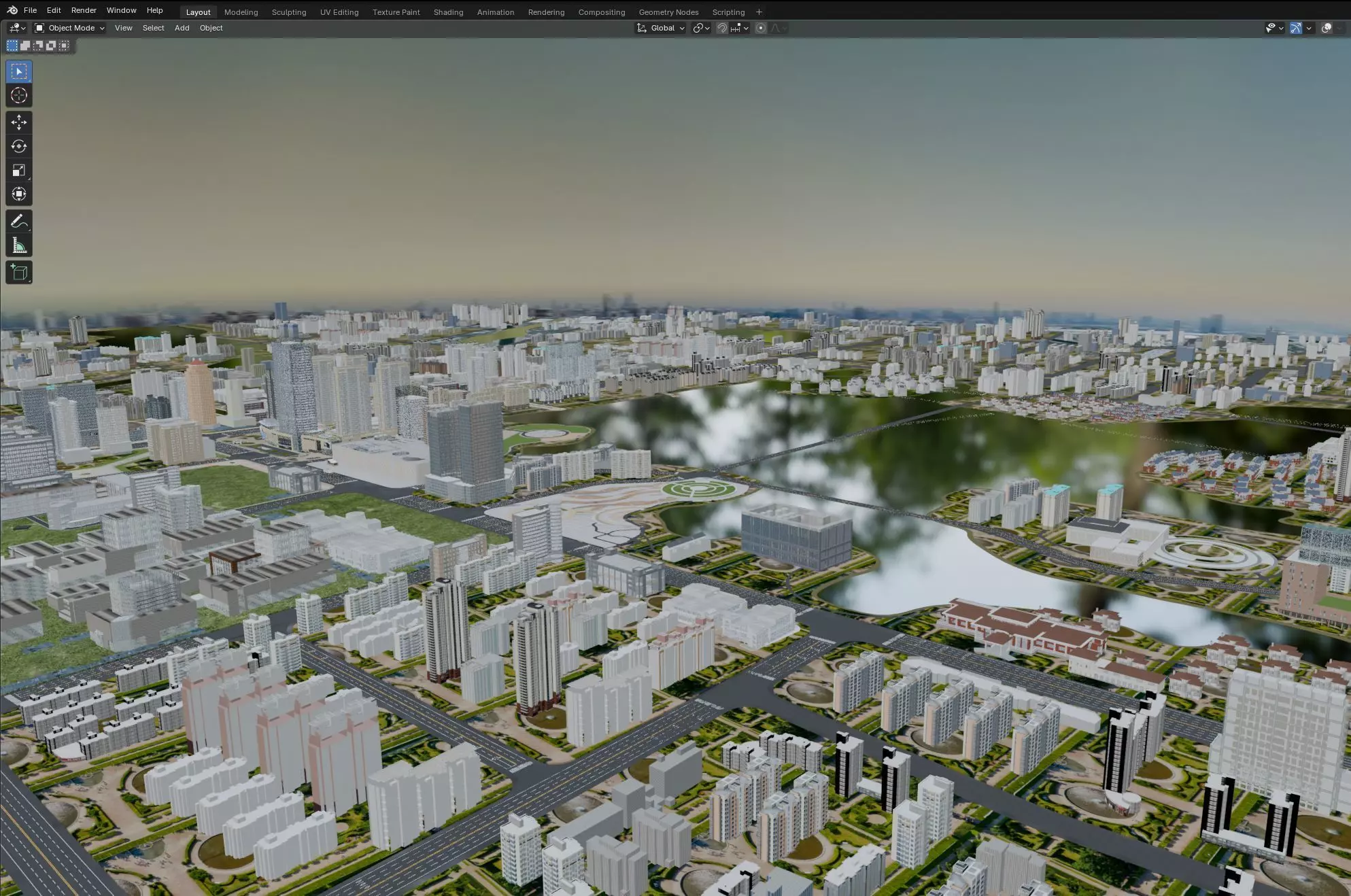Open object type visibility dropdown
1351x896 pixels.
tap(1274, 28)
